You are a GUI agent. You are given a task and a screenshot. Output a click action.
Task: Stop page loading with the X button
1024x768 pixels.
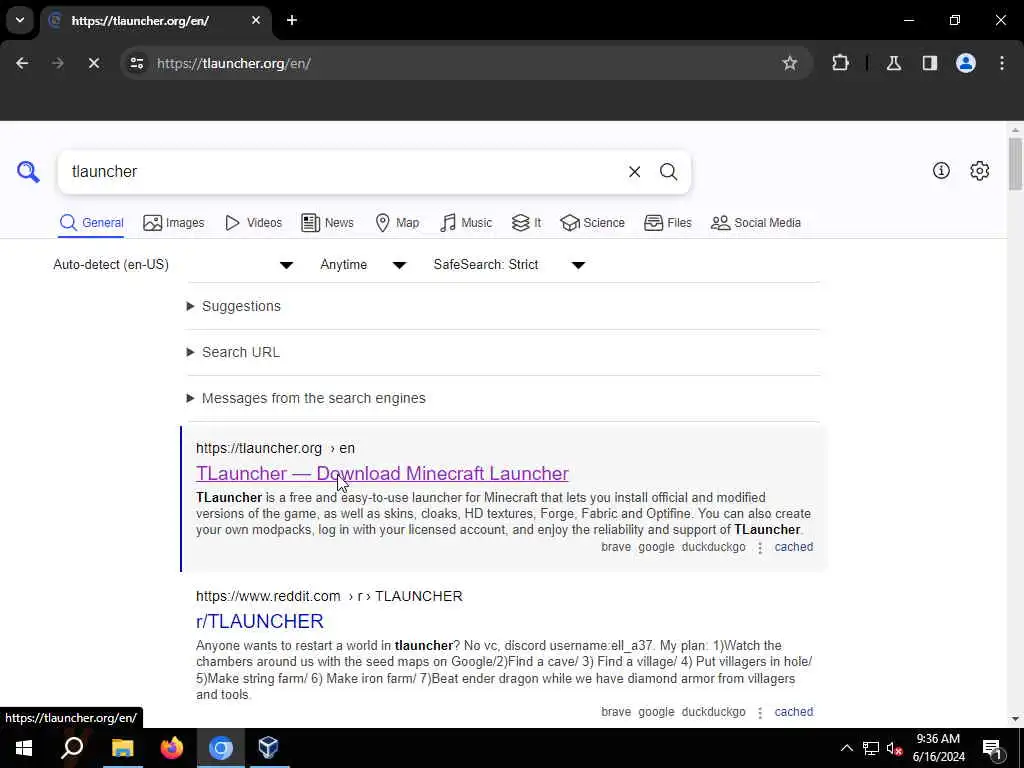(x=93, y=63)
